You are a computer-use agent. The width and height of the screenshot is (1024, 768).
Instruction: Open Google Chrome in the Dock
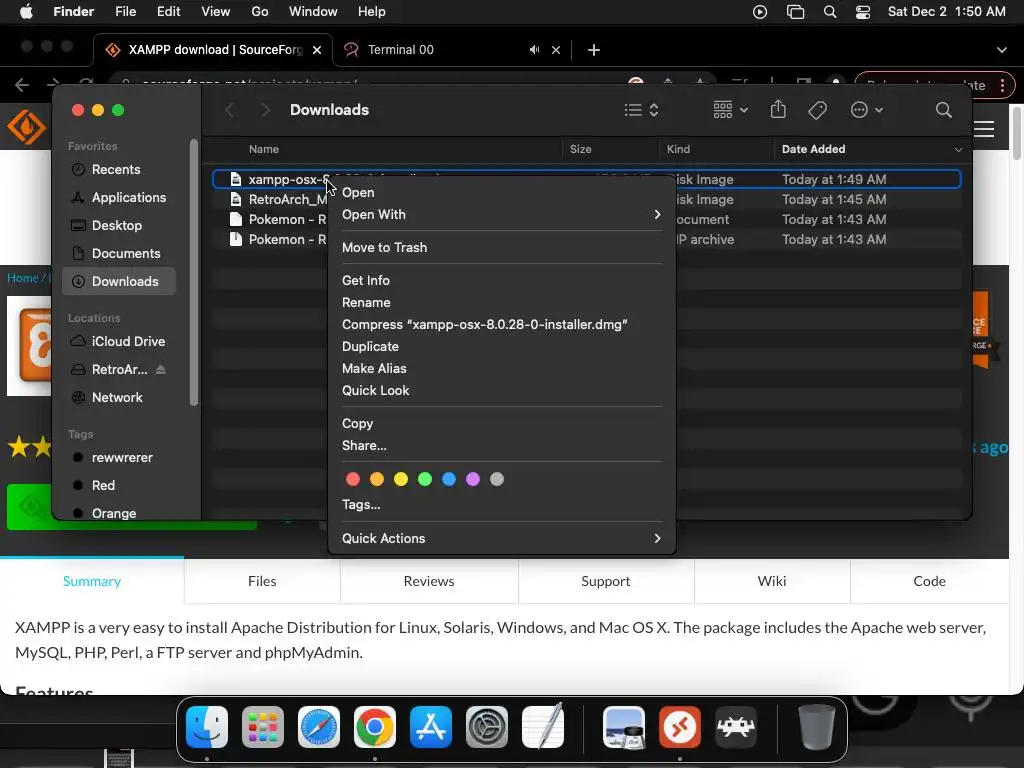click(375, 727)
